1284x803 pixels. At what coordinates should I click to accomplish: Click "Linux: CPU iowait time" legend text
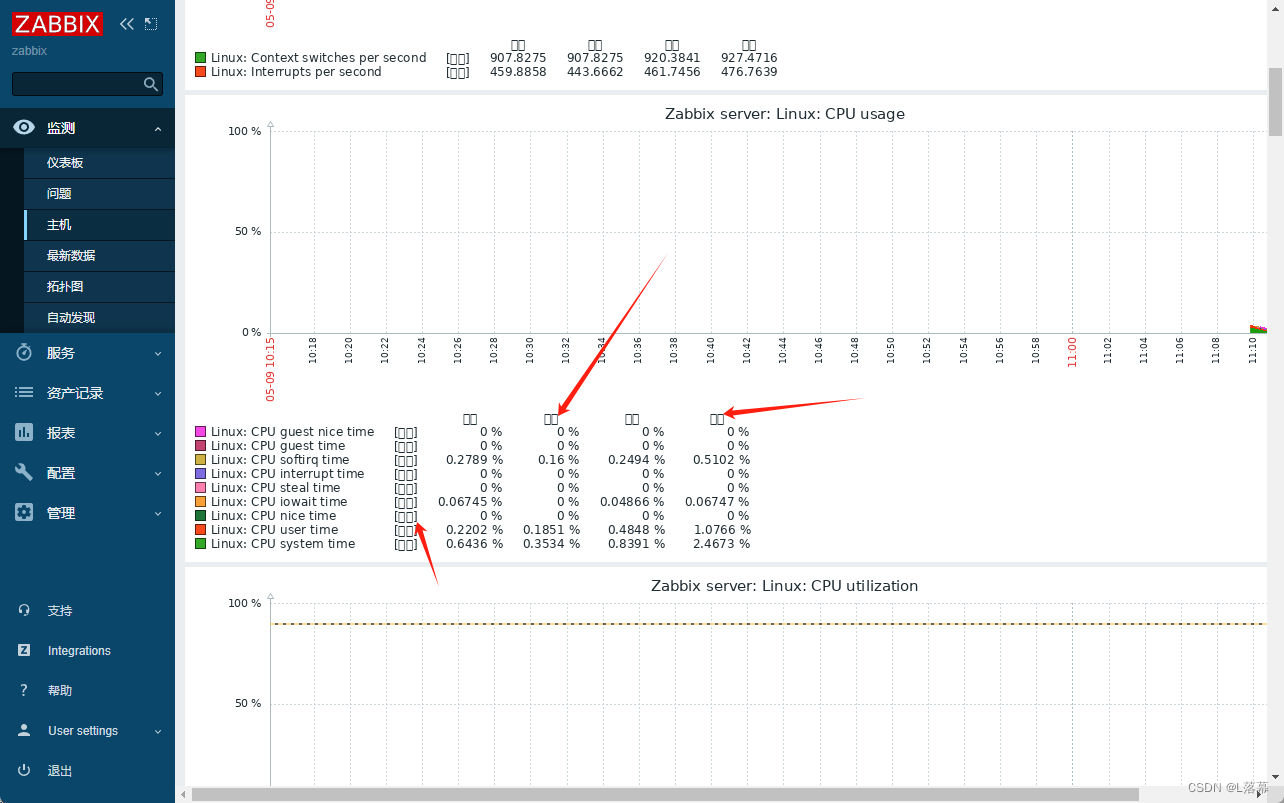point(279,502)
